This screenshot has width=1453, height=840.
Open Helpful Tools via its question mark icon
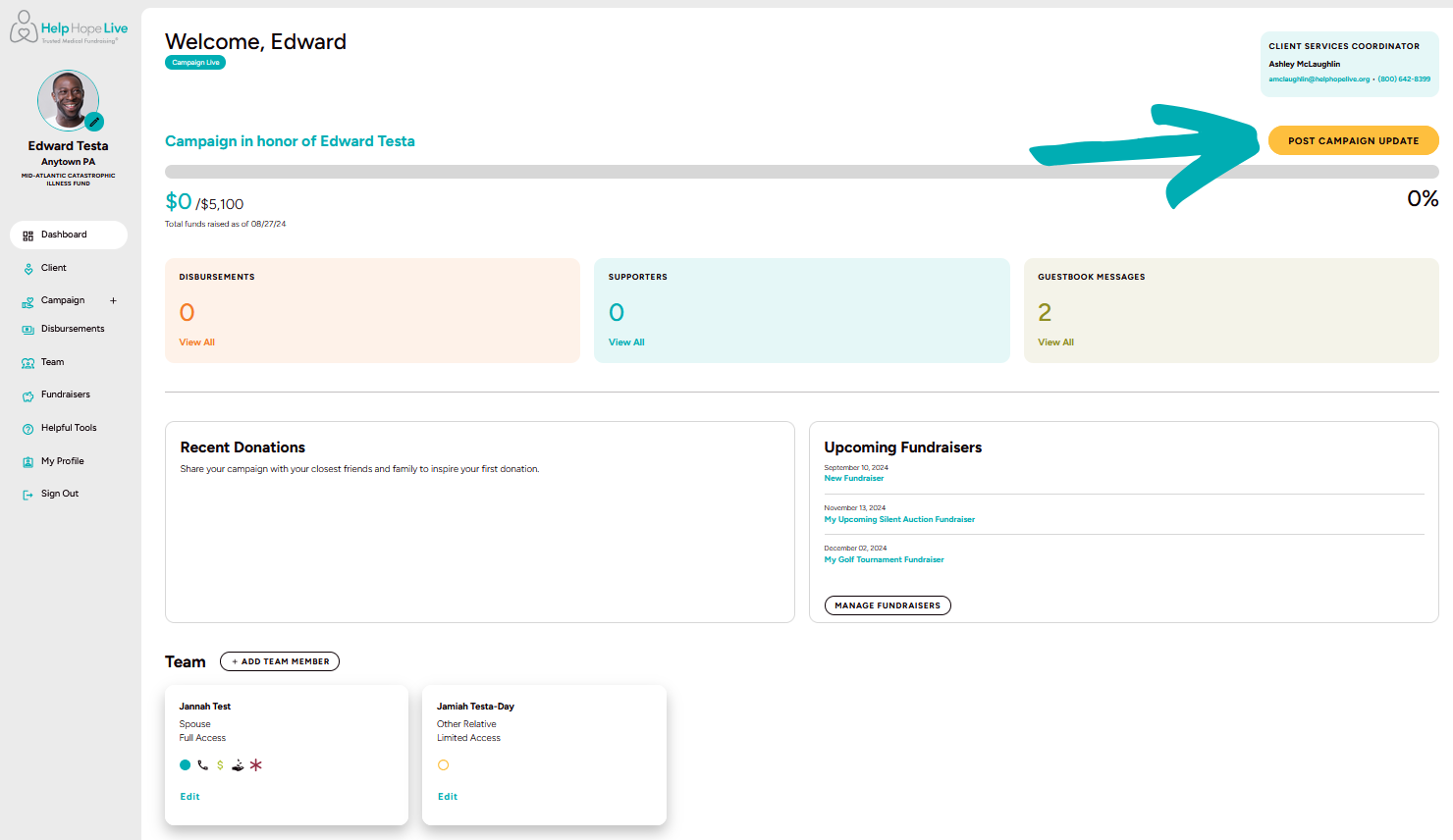27,428
